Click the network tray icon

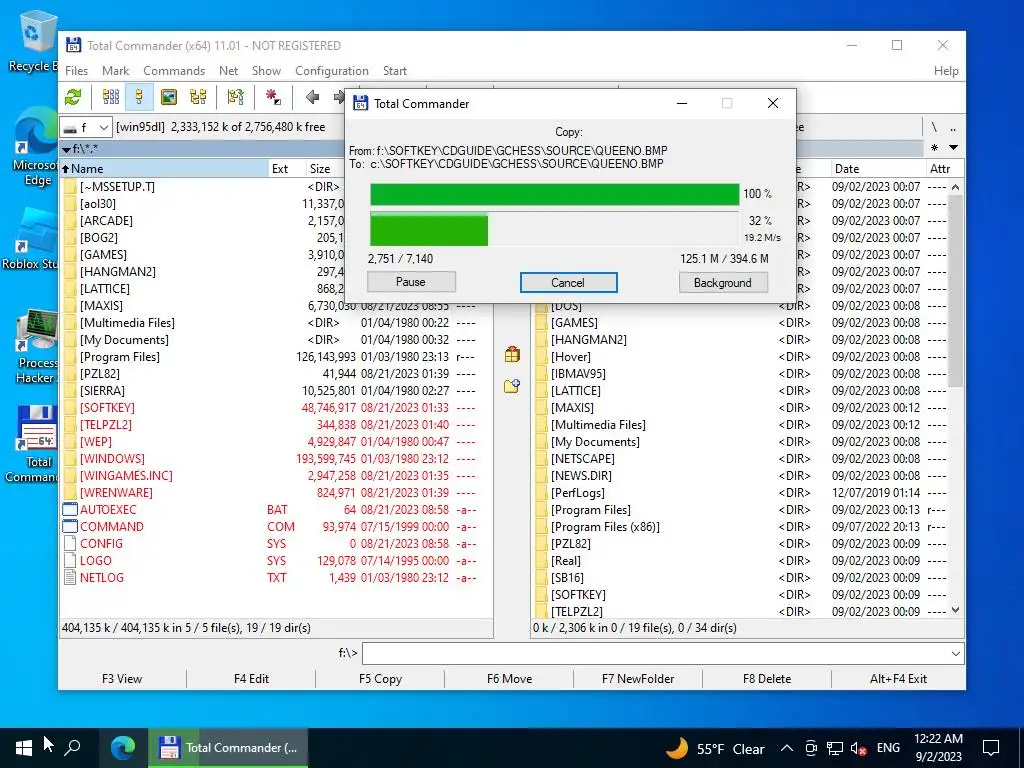(835, 748)
